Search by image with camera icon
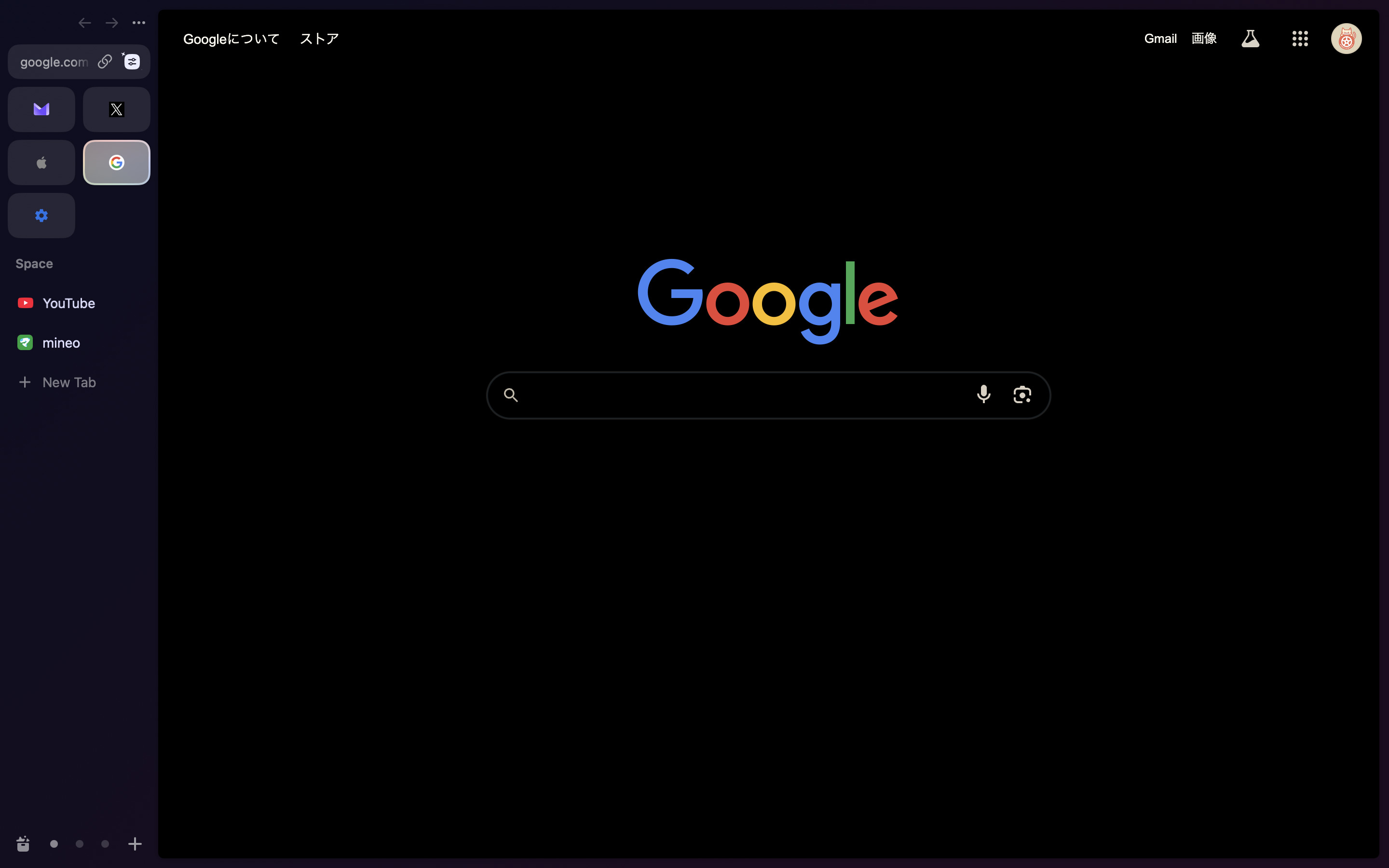This screenshot has width=1389, height=868. tap(1021, 394)
